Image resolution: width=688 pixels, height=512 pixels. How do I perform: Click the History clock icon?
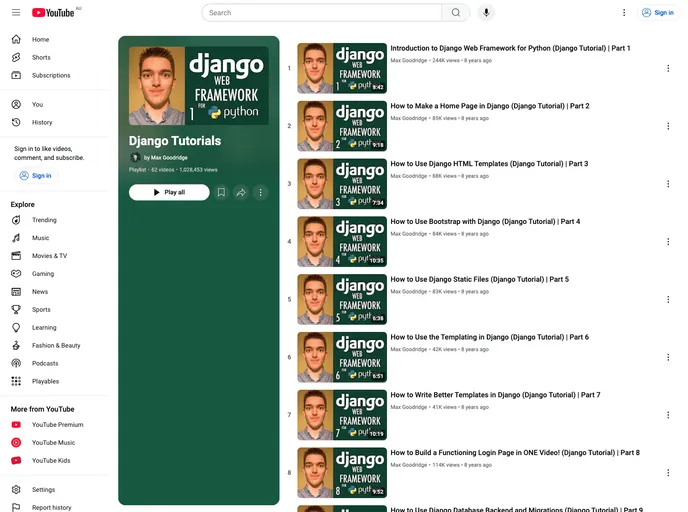click(x=16, y=122)
